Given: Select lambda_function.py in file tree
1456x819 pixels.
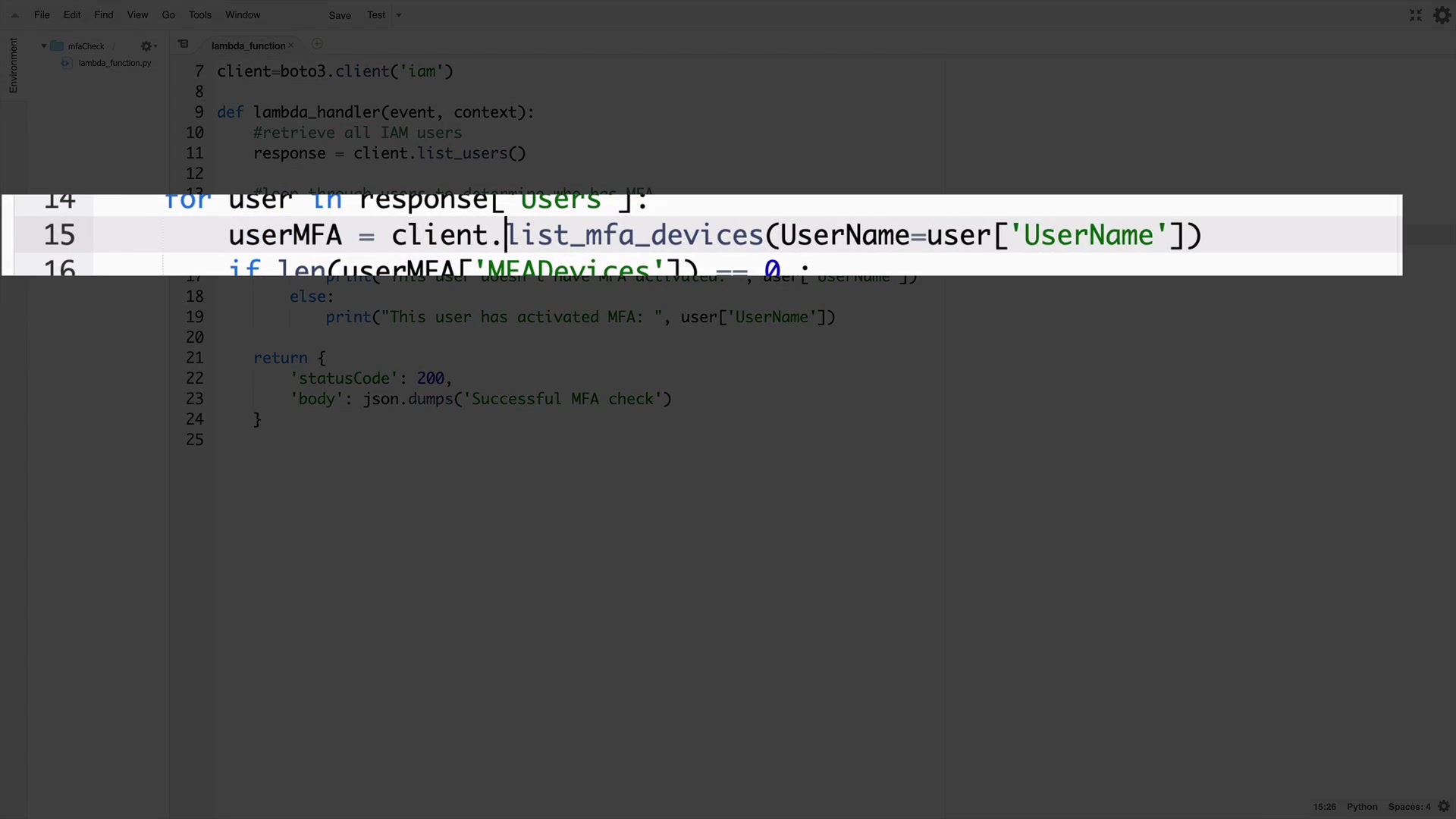Looking at the screenshot, I should click(115, 63).
